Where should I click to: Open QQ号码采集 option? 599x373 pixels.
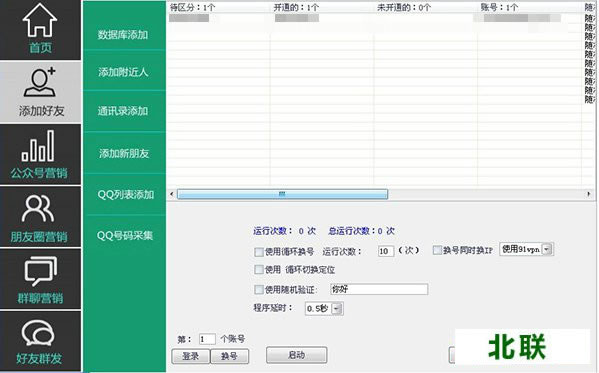125,235
